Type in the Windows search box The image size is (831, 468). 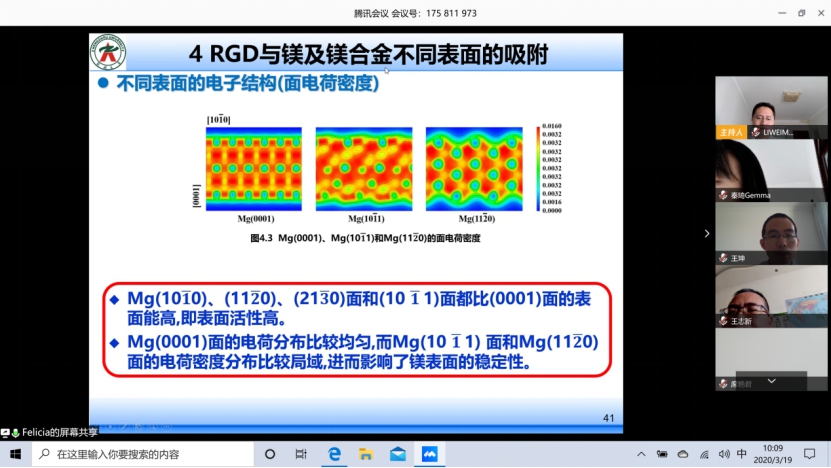(150, 454)
